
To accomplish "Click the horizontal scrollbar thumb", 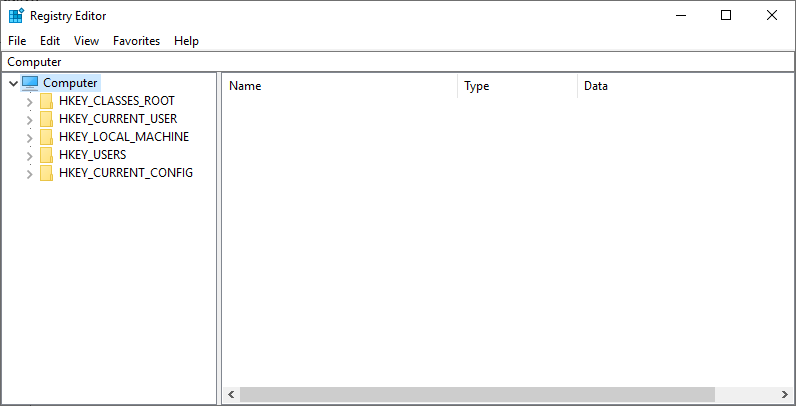I will 476,395.
